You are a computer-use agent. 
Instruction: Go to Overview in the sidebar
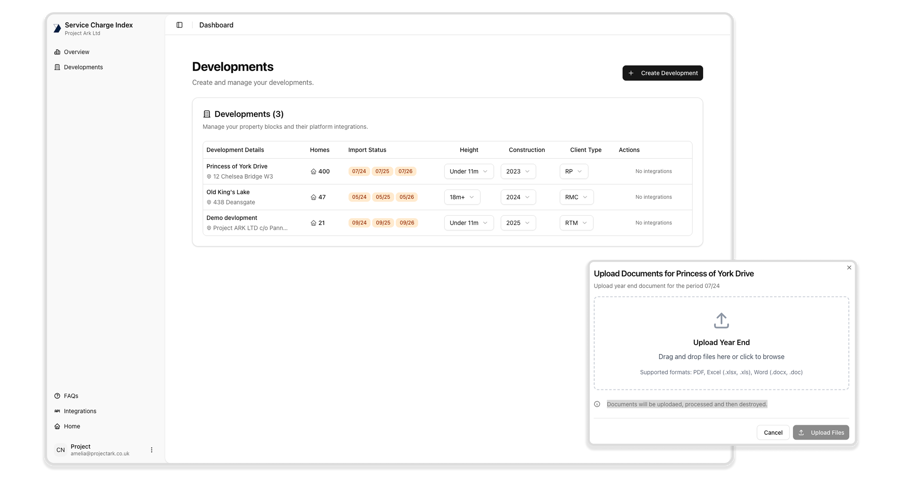point(76,52)
